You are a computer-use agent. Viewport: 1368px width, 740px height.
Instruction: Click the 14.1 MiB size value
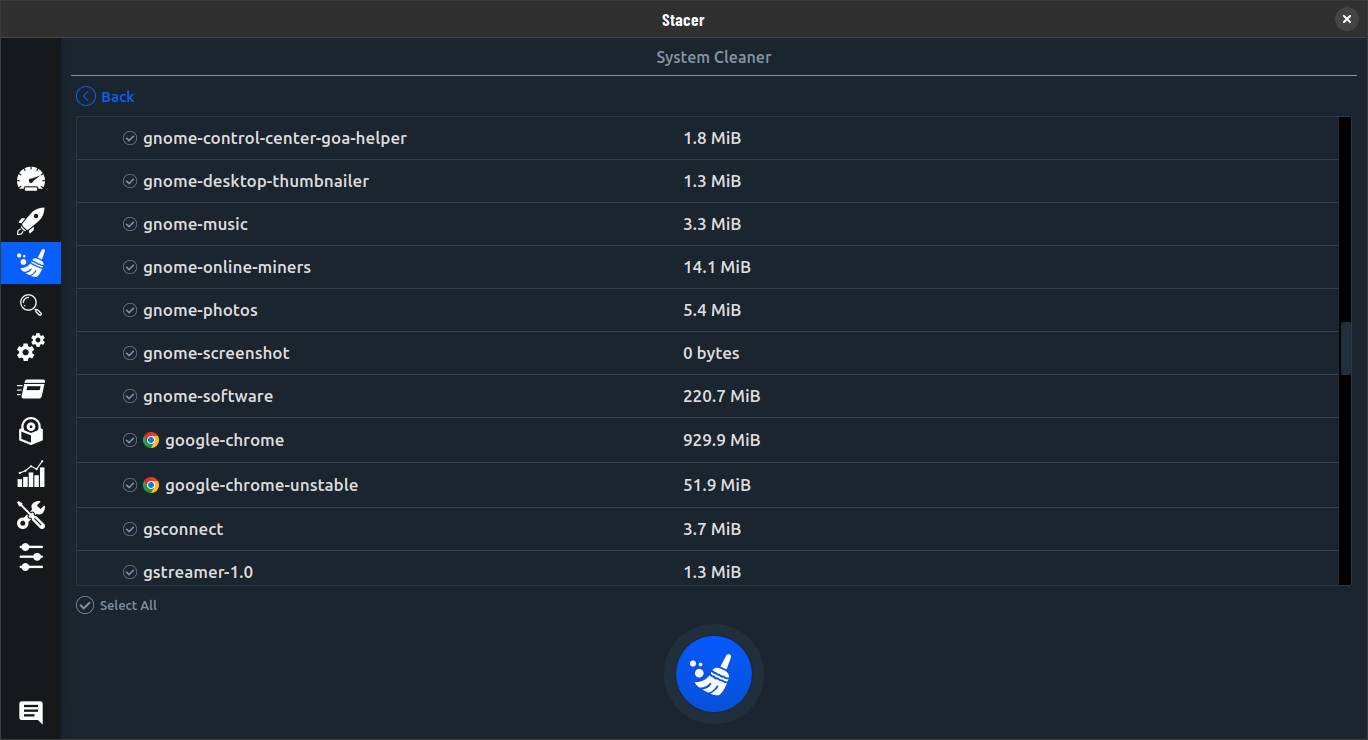pos(717,267)
